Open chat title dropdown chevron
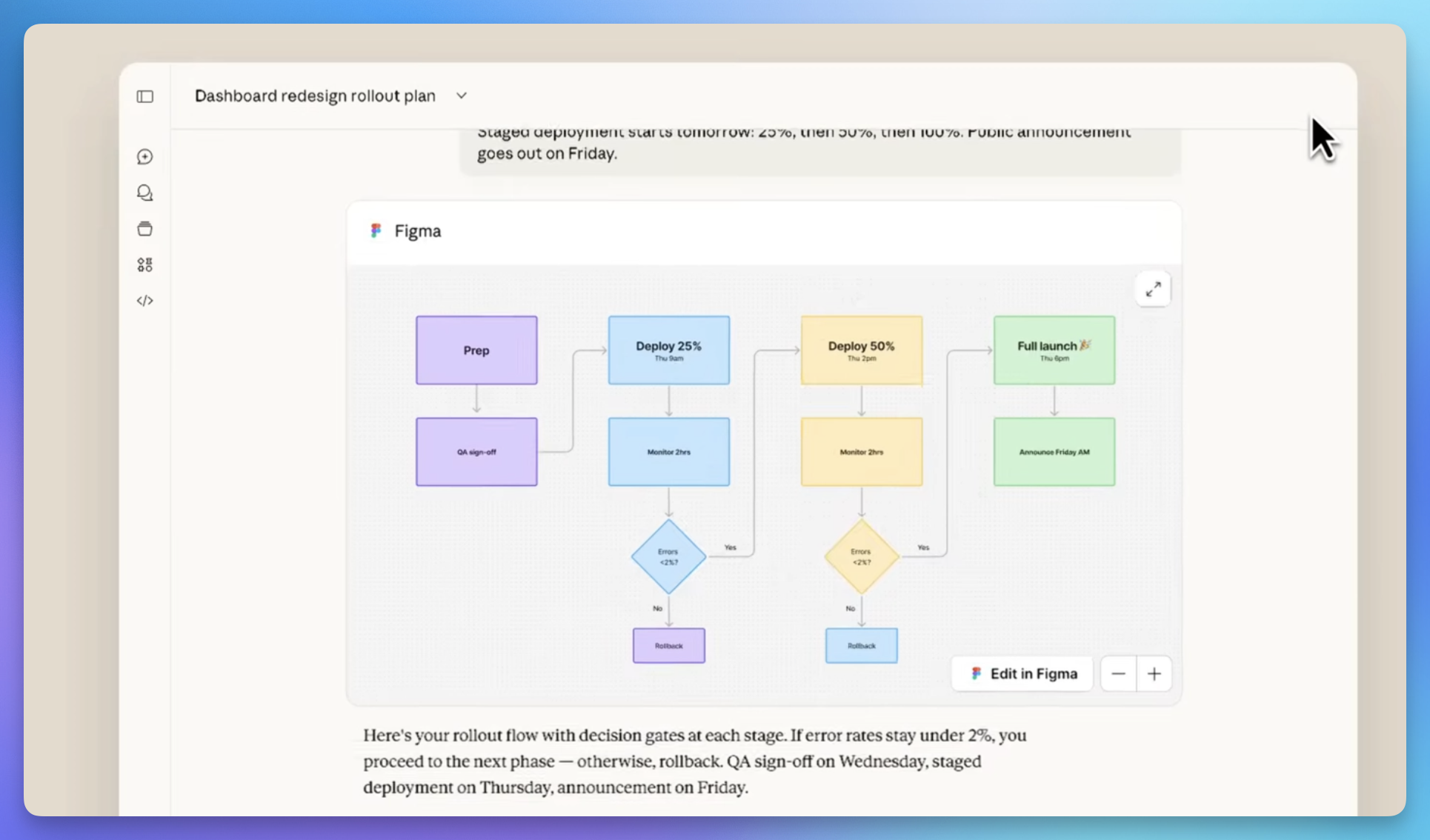This screenshot has height=840, width=1430. (x=462, y=96)
